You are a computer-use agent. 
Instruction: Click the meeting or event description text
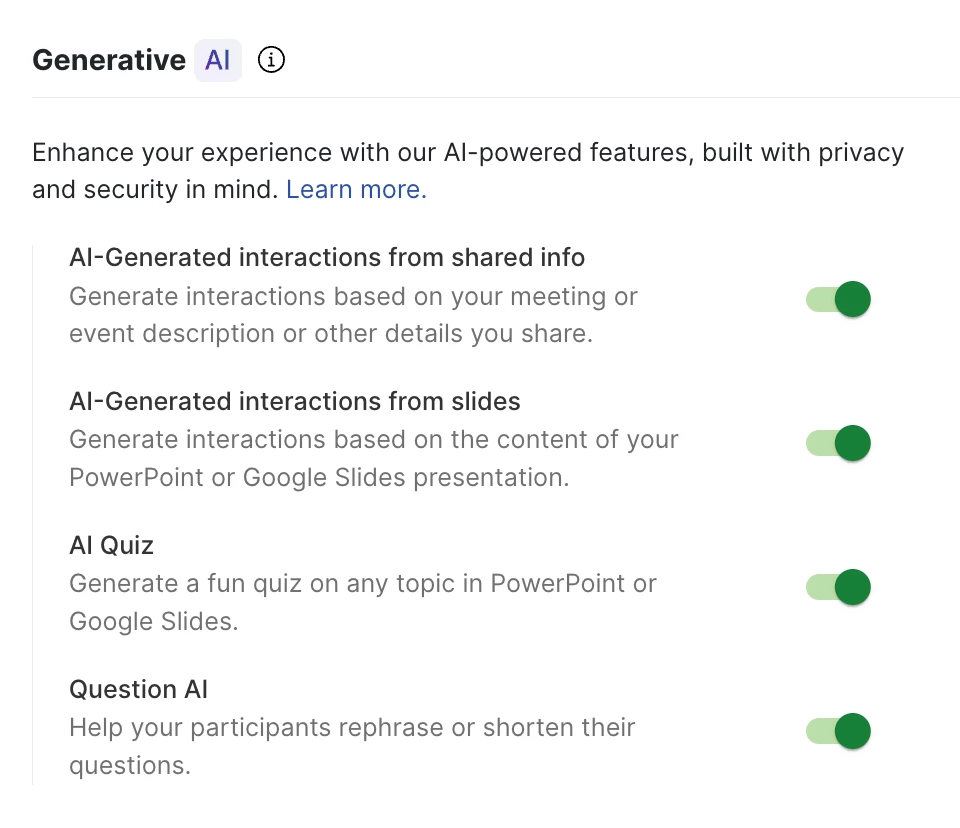tap(353, 315)
